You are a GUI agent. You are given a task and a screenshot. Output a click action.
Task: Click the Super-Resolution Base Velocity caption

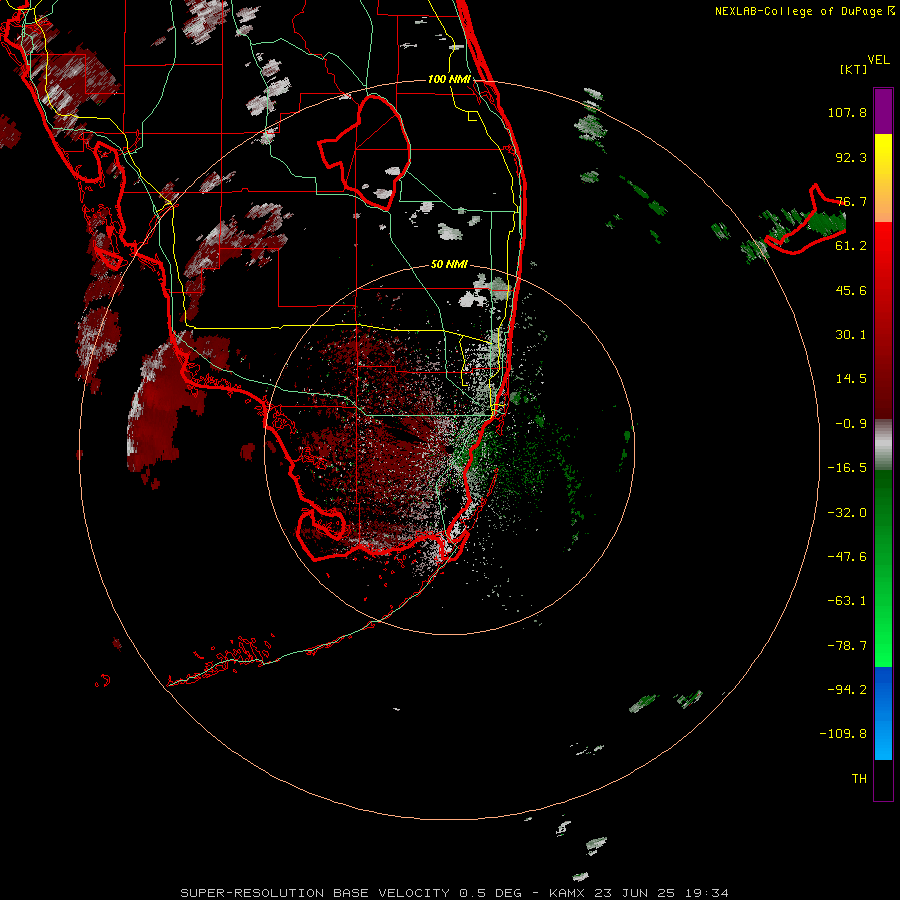tap(455, 893)
